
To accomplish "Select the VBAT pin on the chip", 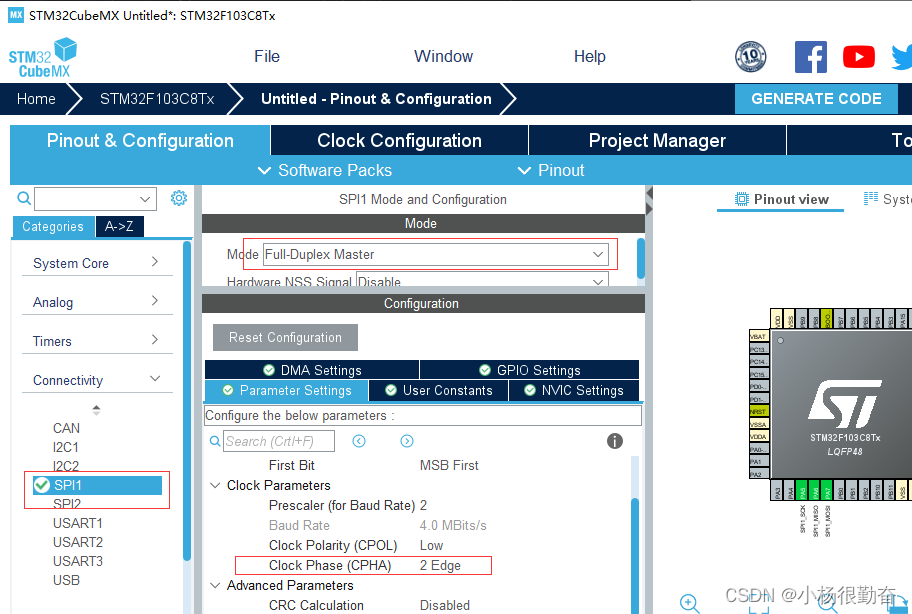I will pos(759,336).
